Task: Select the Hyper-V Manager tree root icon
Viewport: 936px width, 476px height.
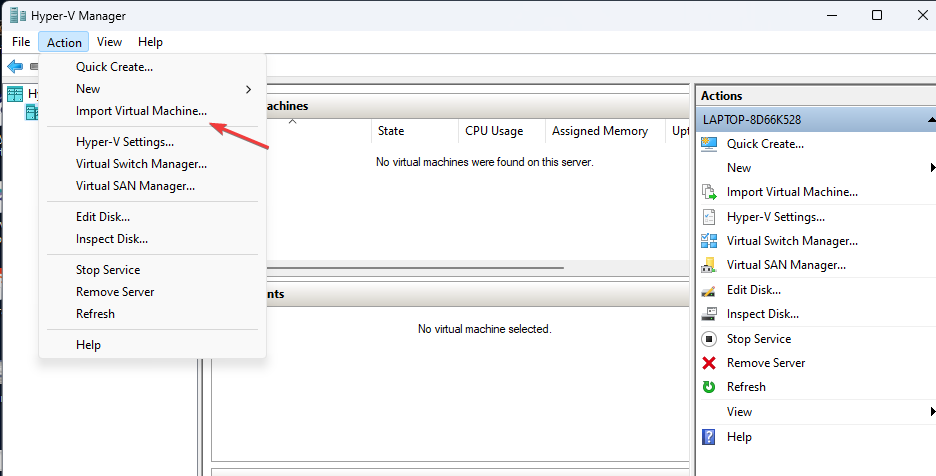Action: tap(15, 94)
